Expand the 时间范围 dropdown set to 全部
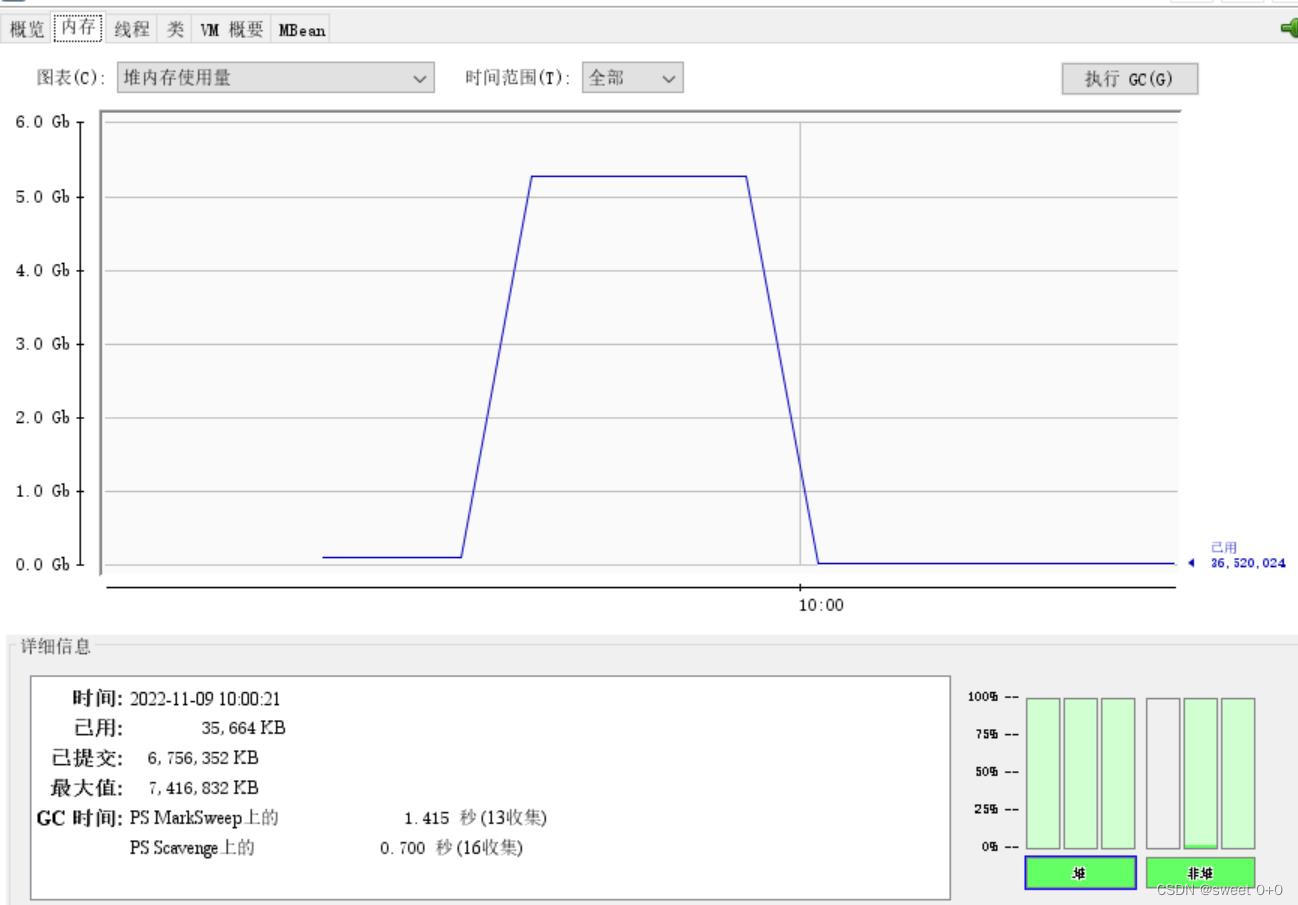The width and height of the screenshot is (1298, 905). [632, 77]
